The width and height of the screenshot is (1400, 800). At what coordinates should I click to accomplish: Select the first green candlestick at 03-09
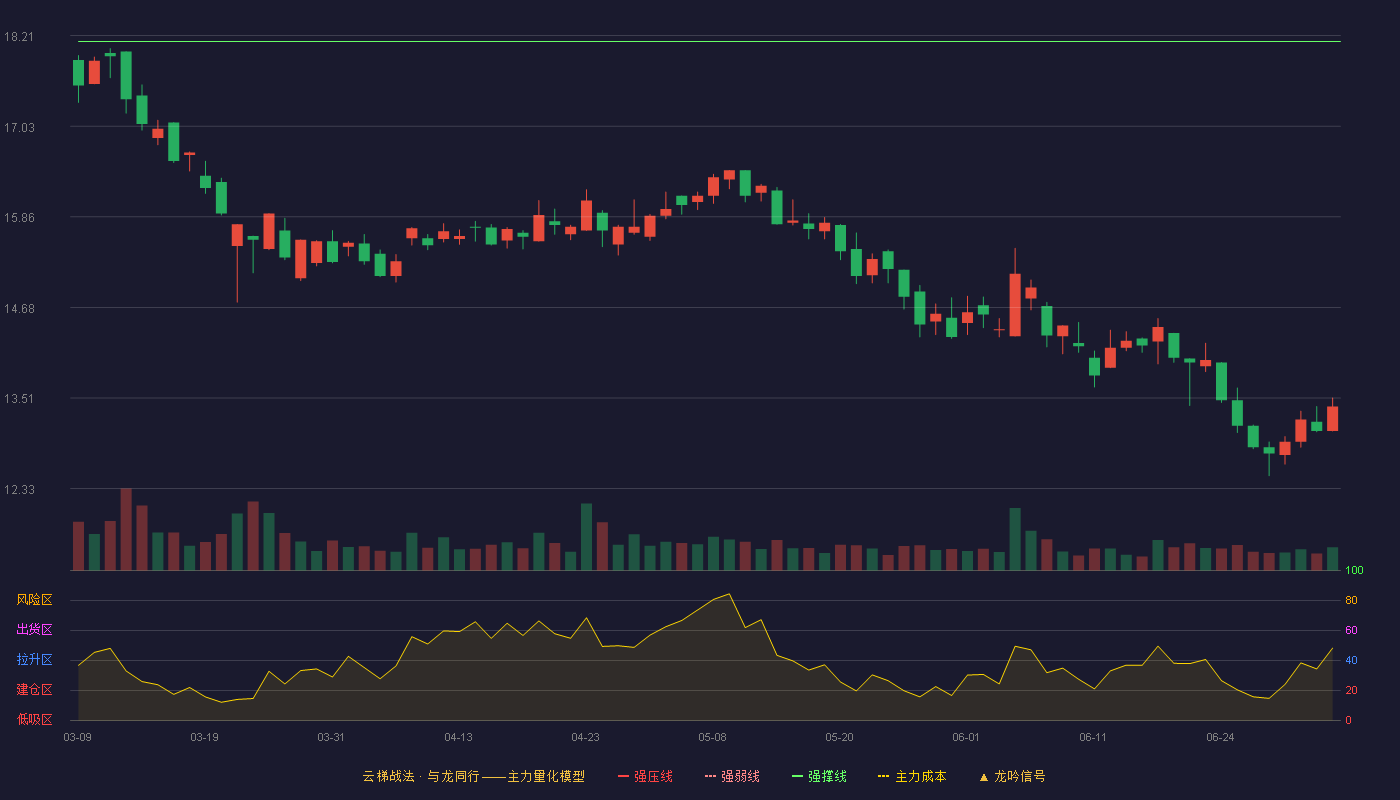click(x=78, y=73)
